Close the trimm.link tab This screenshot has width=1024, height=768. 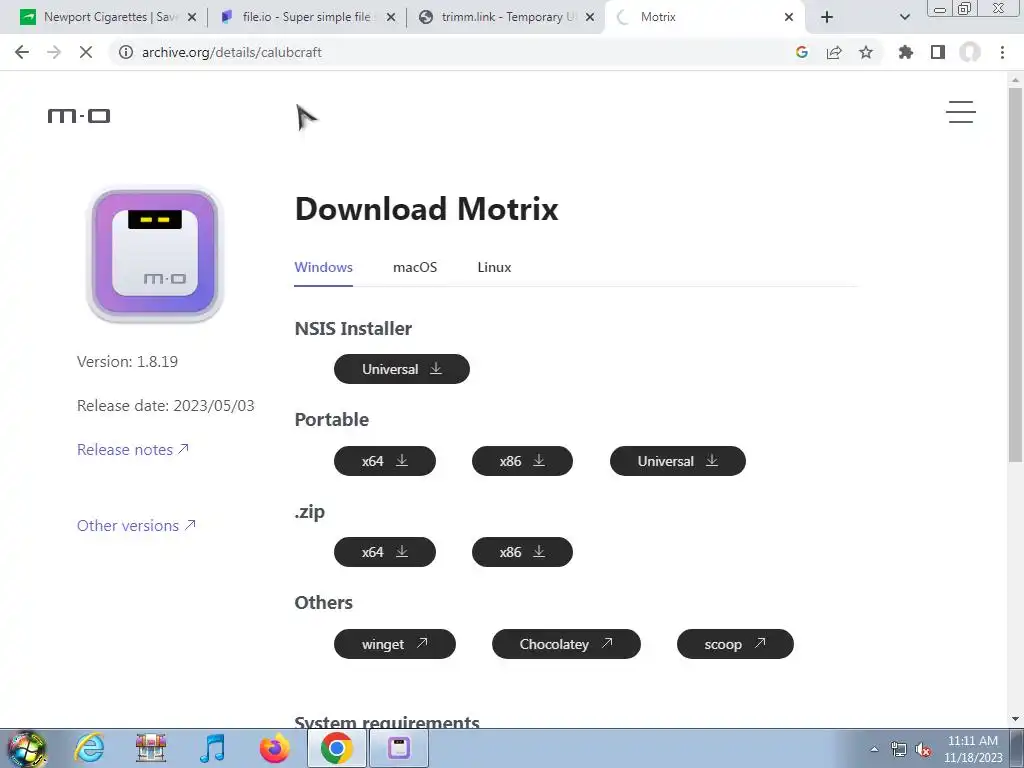click(590, 18)
